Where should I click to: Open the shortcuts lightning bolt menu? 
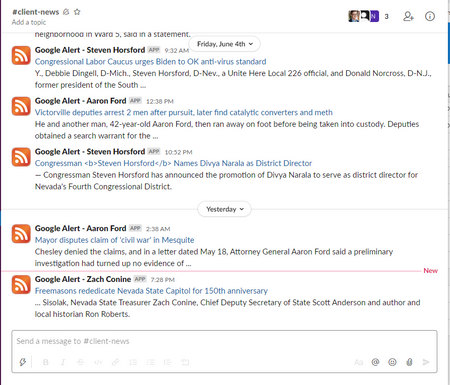point(23,362)
